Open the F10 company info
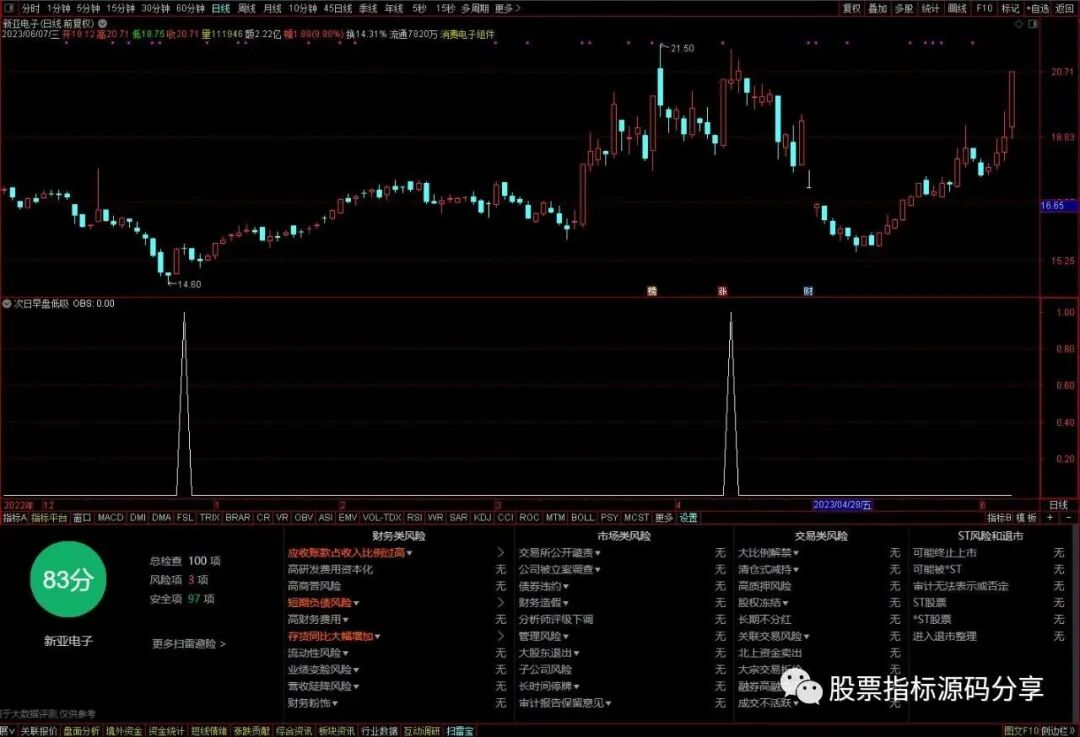The image size is (1080, 737). (x=984, y=8)
